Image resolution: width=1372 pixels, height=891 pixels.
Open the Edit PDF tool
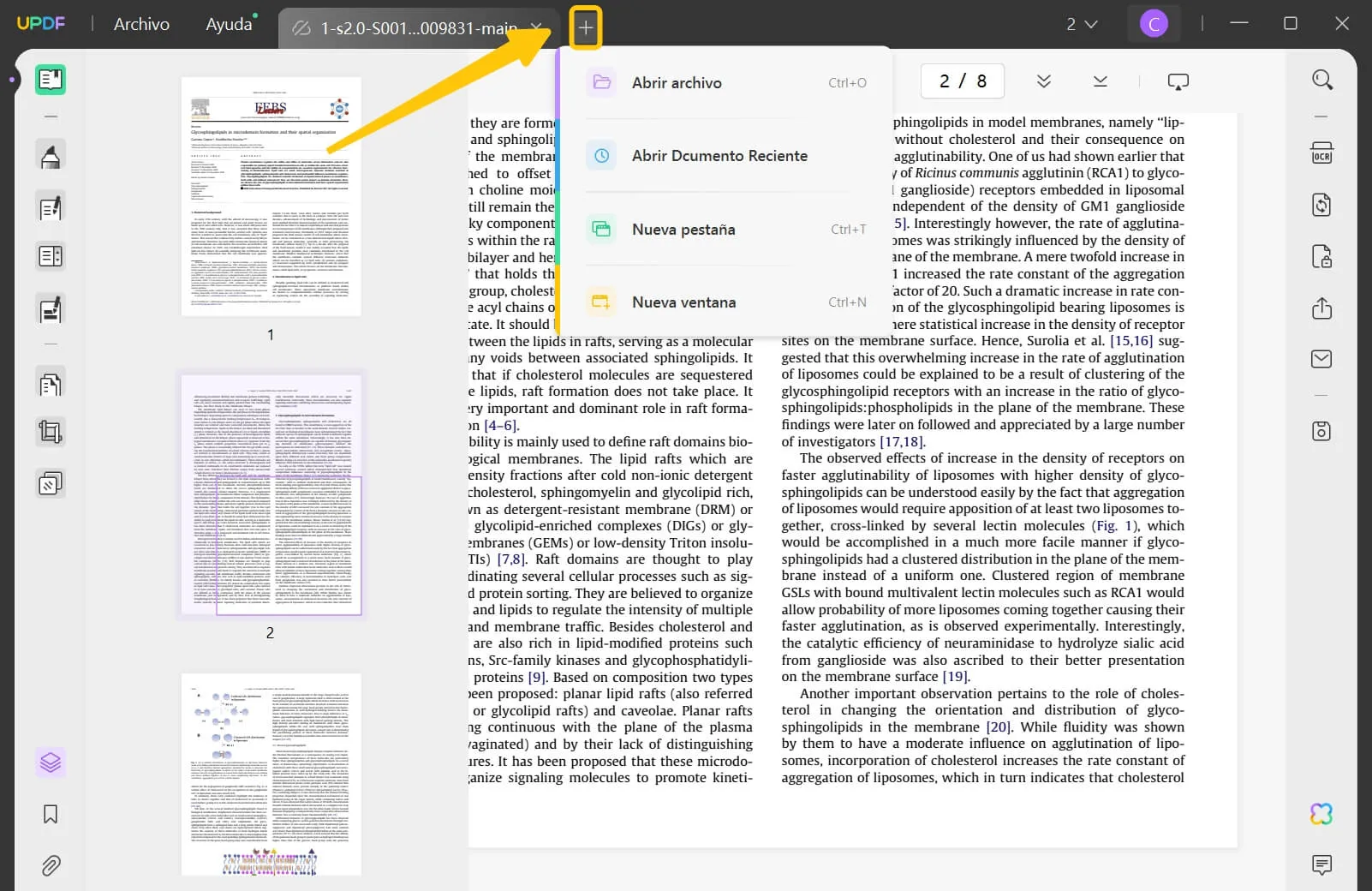pos(51,207)
